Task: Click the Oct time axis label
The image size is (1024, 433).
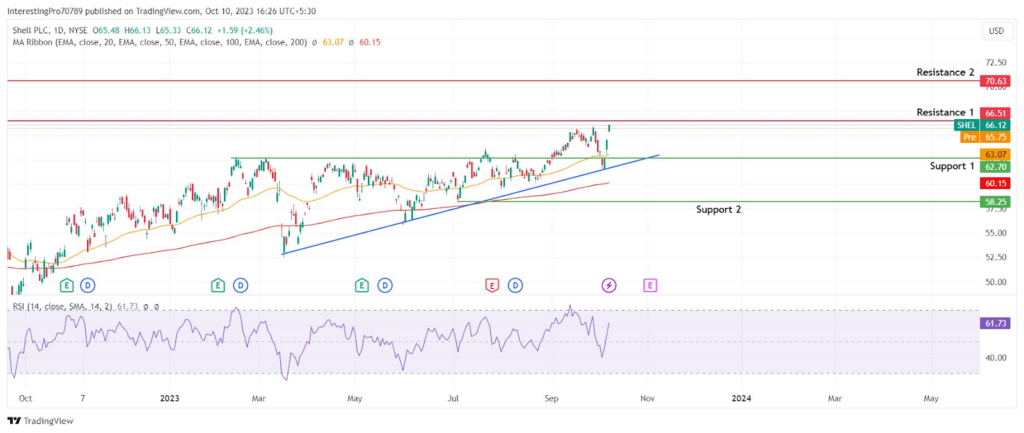Action: pyautogui.click(x=25, y=397)
